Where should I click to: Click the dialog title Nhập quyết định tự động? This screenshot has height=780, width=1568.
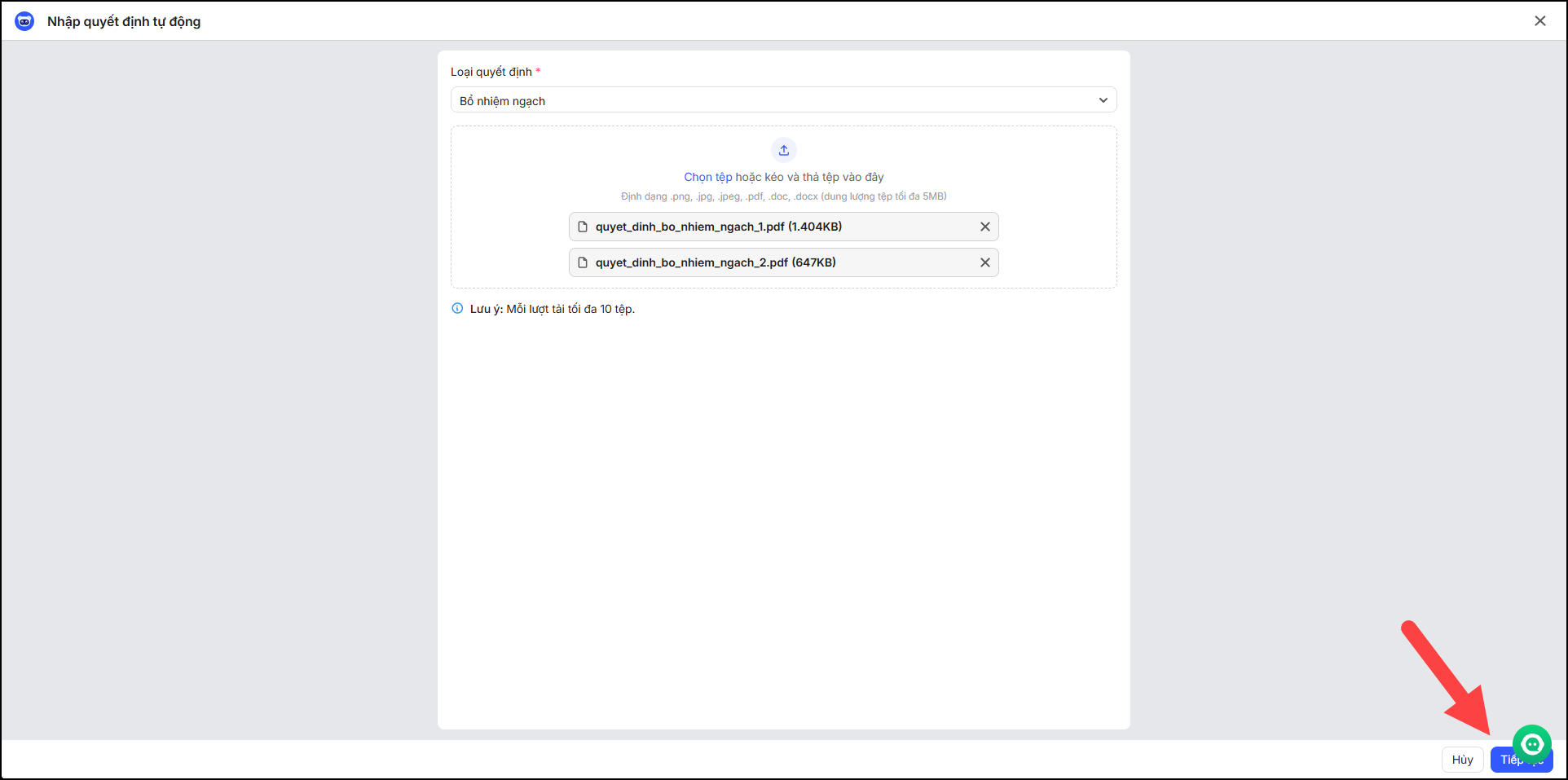coord(124,21)
